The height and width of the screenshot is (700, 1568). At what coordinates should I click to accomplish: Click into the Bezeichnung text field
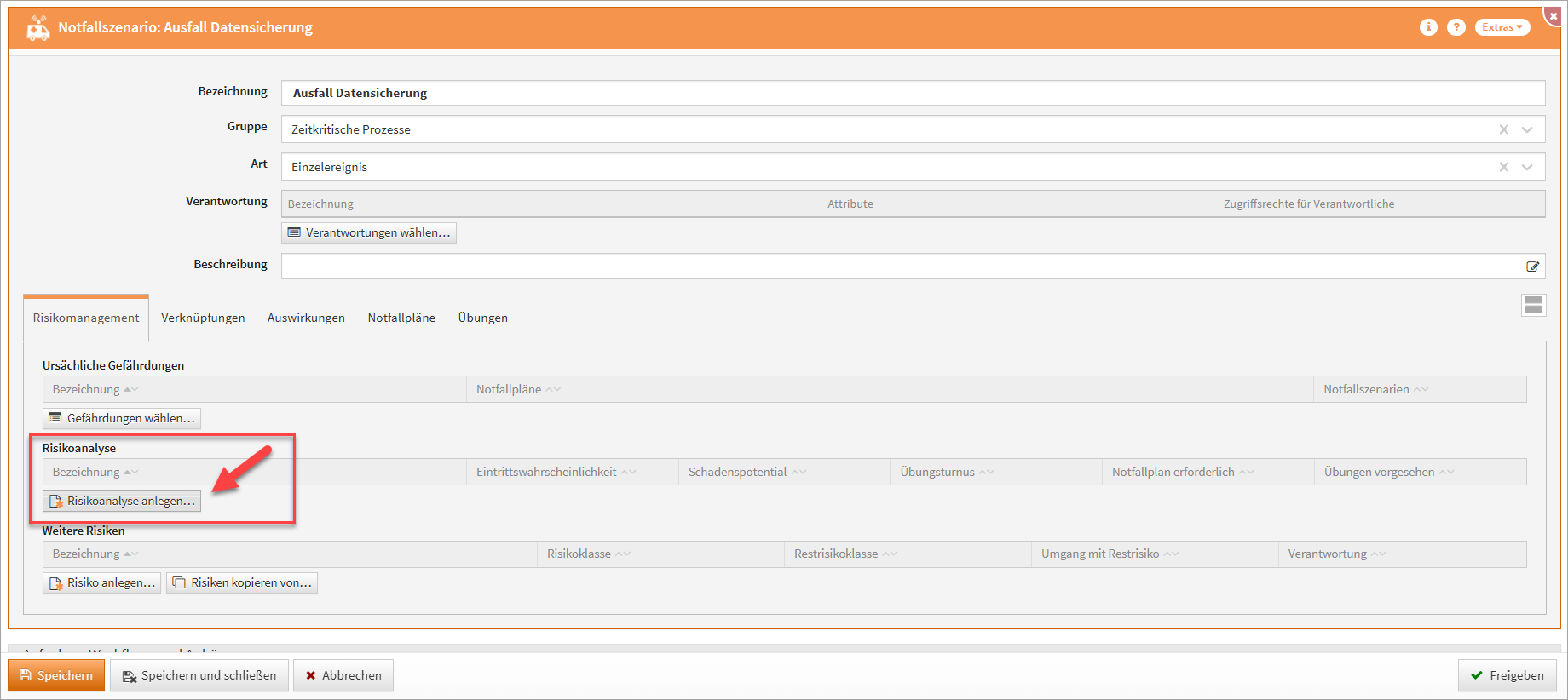pos(912,93)
